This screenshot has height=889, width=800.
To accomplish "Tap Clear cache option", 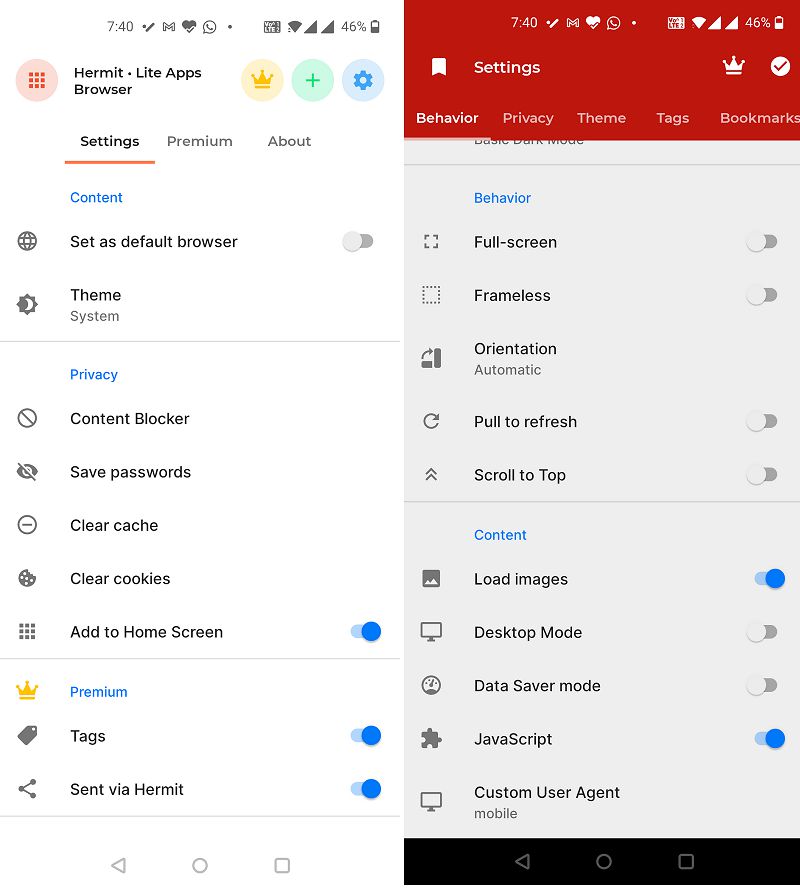I will click(x=114, y=525).
